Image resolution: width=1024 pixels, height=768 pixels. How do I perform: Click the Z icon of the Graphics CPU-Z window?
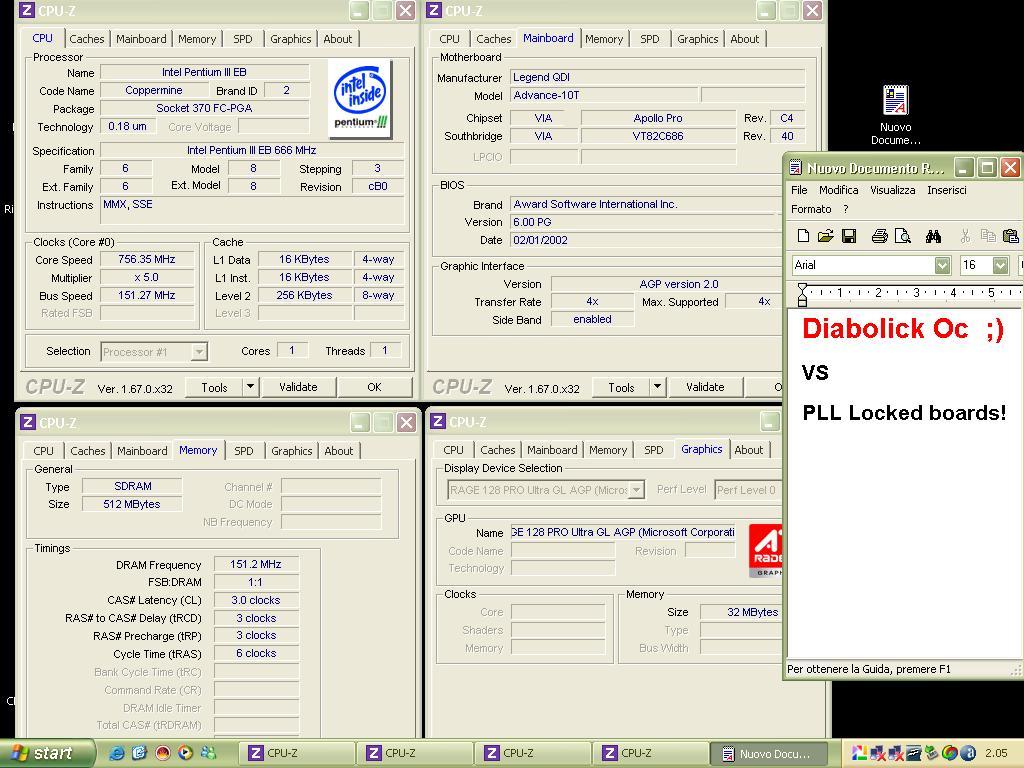point(438,421)
